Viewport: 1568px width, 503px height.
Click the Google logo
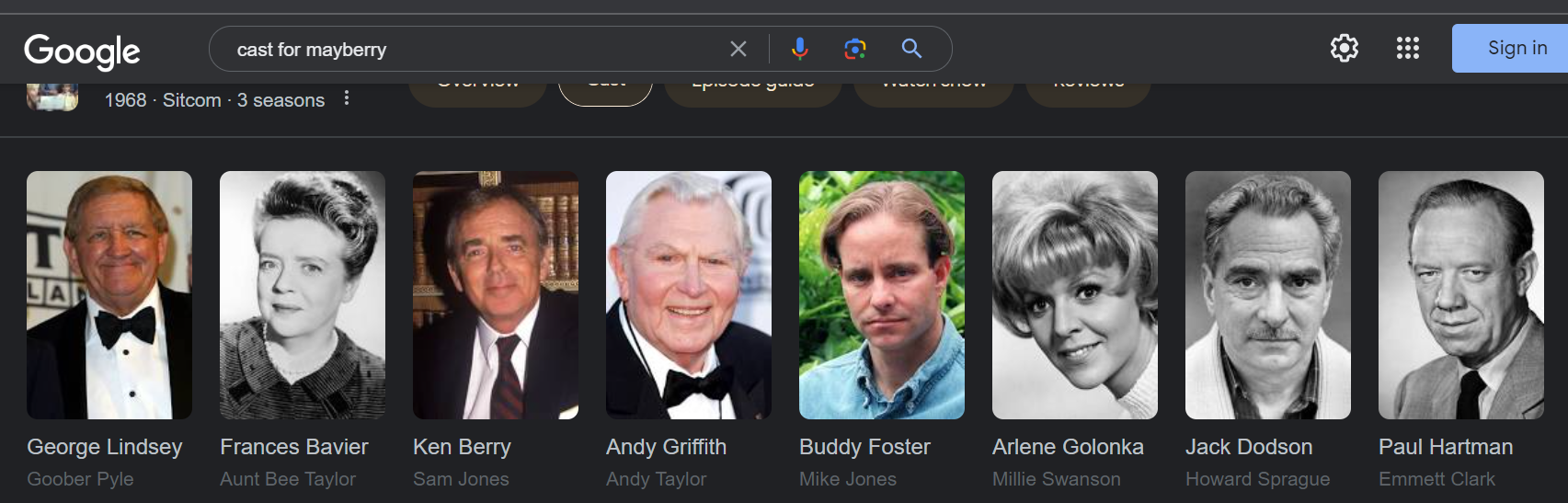click(82, 51)
